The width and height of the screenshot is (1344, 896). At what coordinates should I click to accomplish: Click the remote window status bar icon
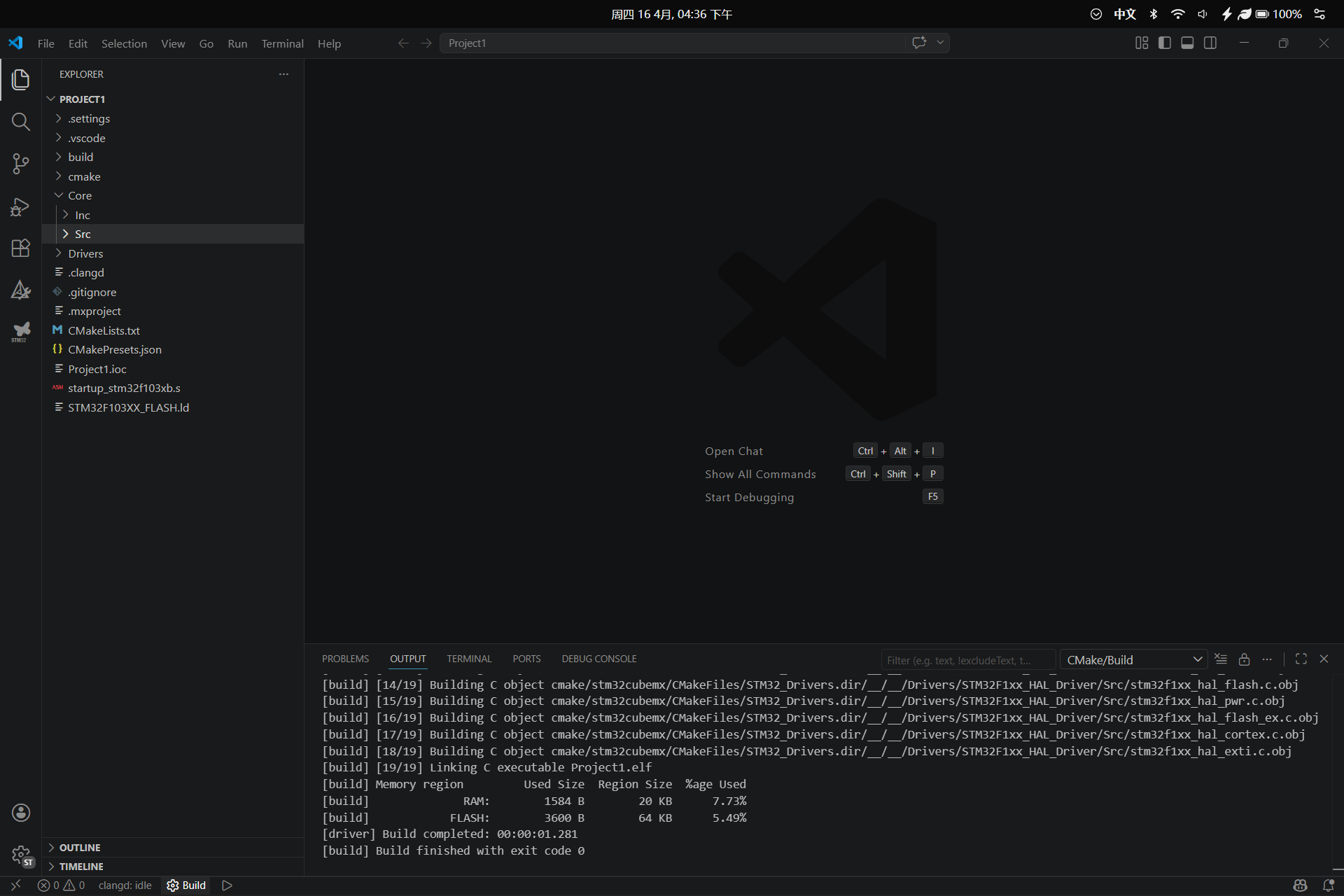15,885
